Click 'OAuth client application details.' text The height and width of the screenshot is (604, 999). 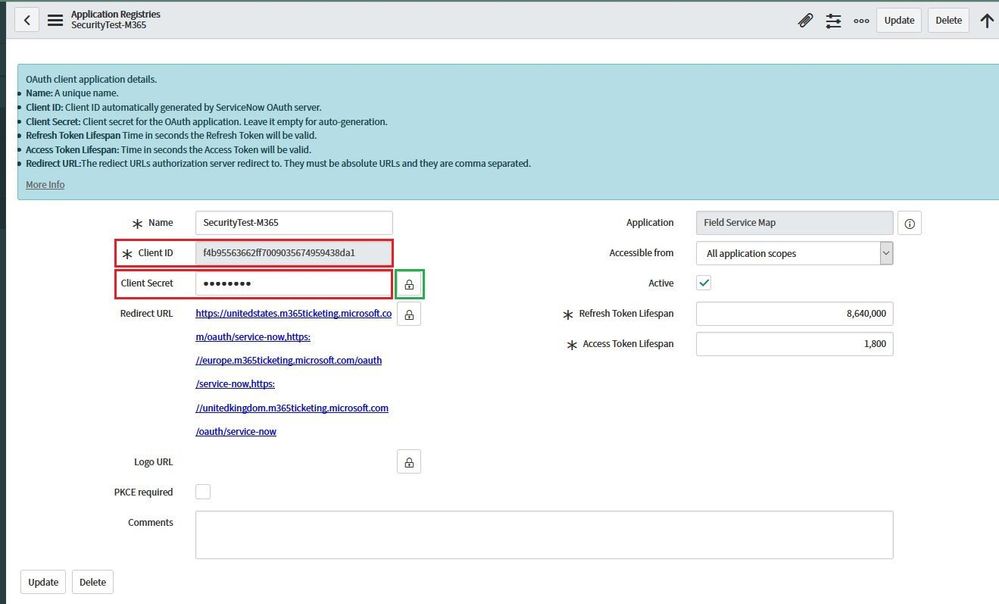click(x=91, y=79)
